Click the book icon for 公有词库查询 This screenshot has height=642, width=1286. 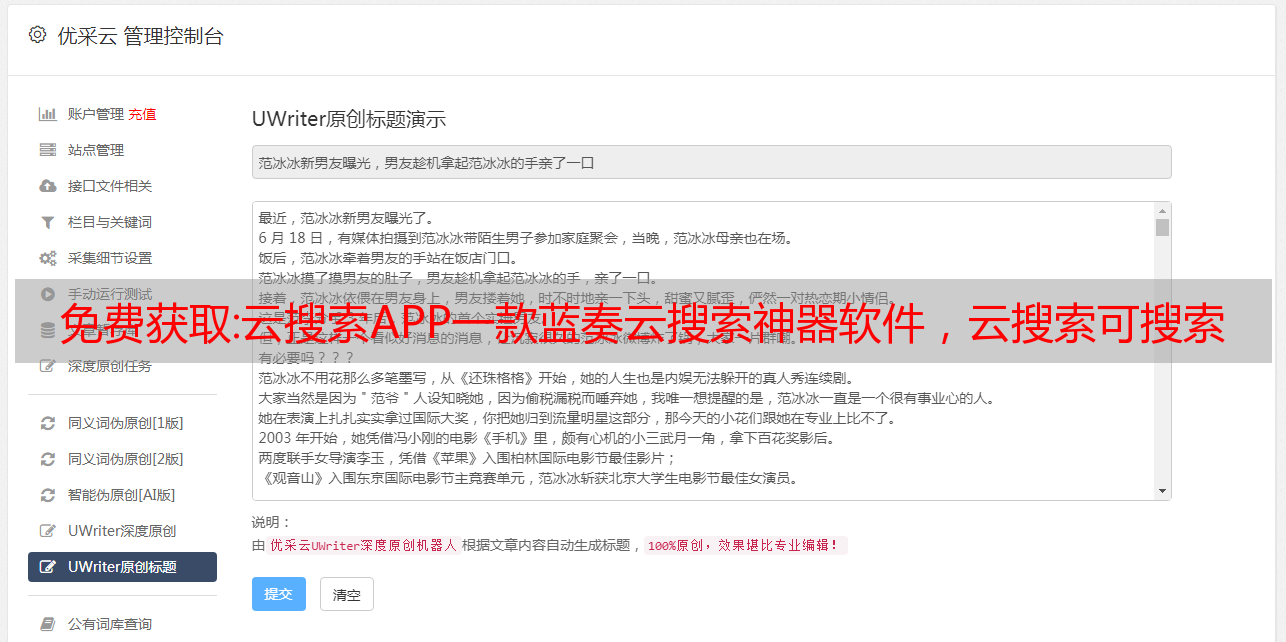[x=47, y=624]
